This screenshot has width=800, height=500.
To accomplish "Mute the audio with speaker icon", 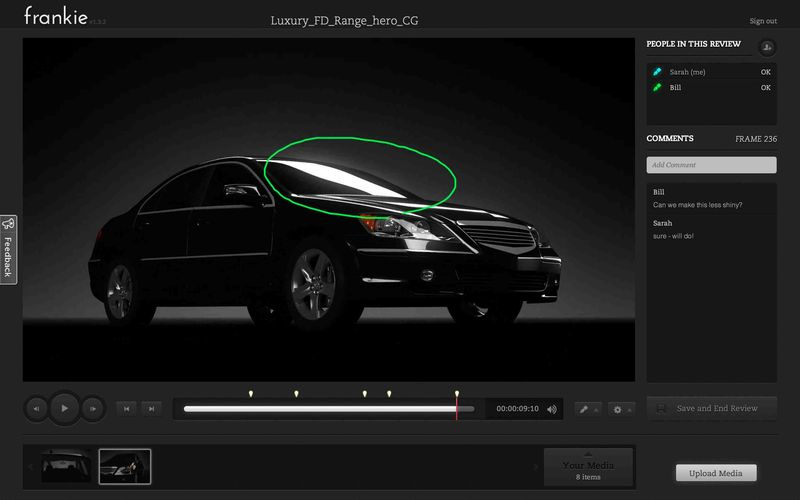I will [552, 409].
